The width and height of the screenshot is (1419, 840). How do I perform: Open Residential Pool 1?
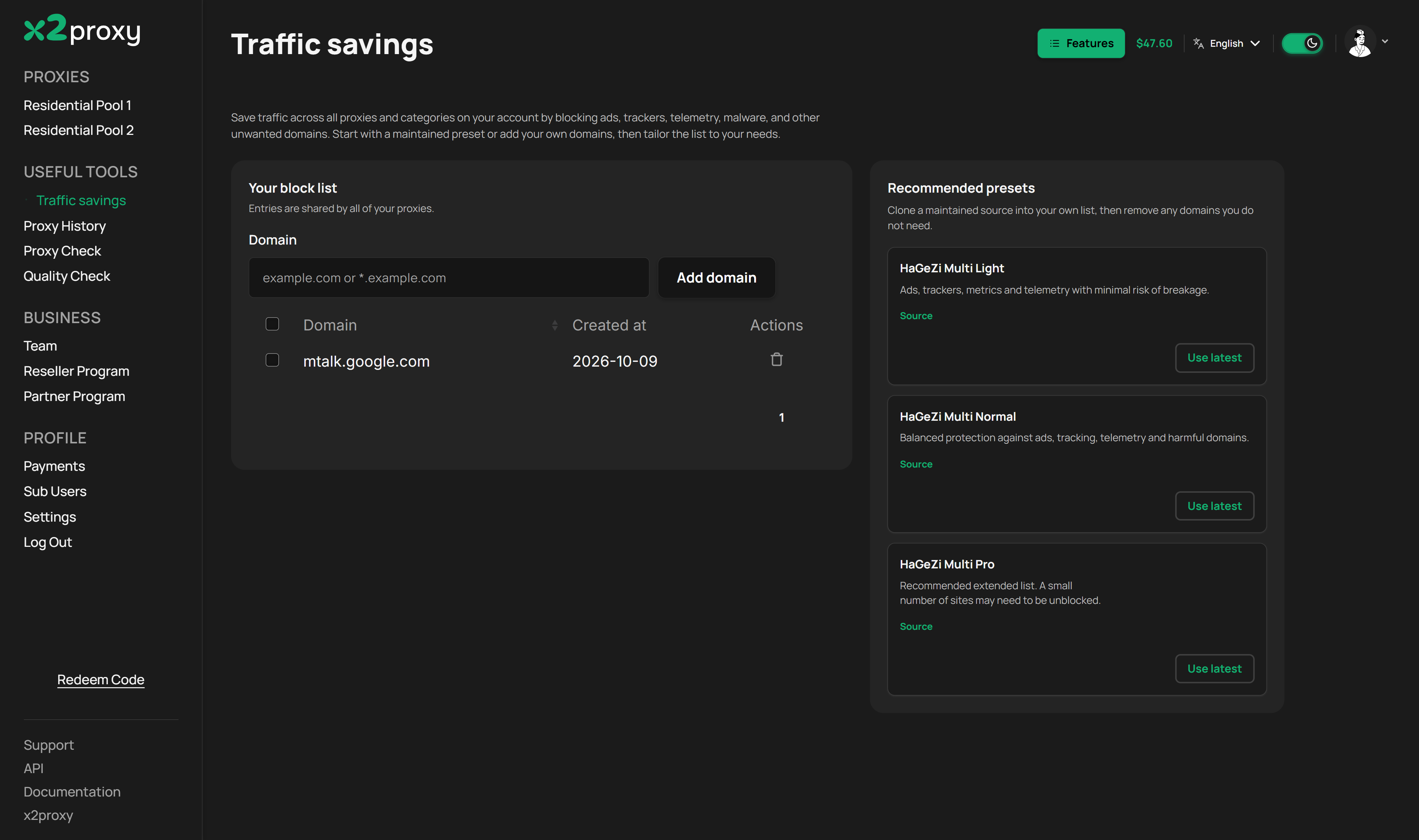[x=78, y=105]
